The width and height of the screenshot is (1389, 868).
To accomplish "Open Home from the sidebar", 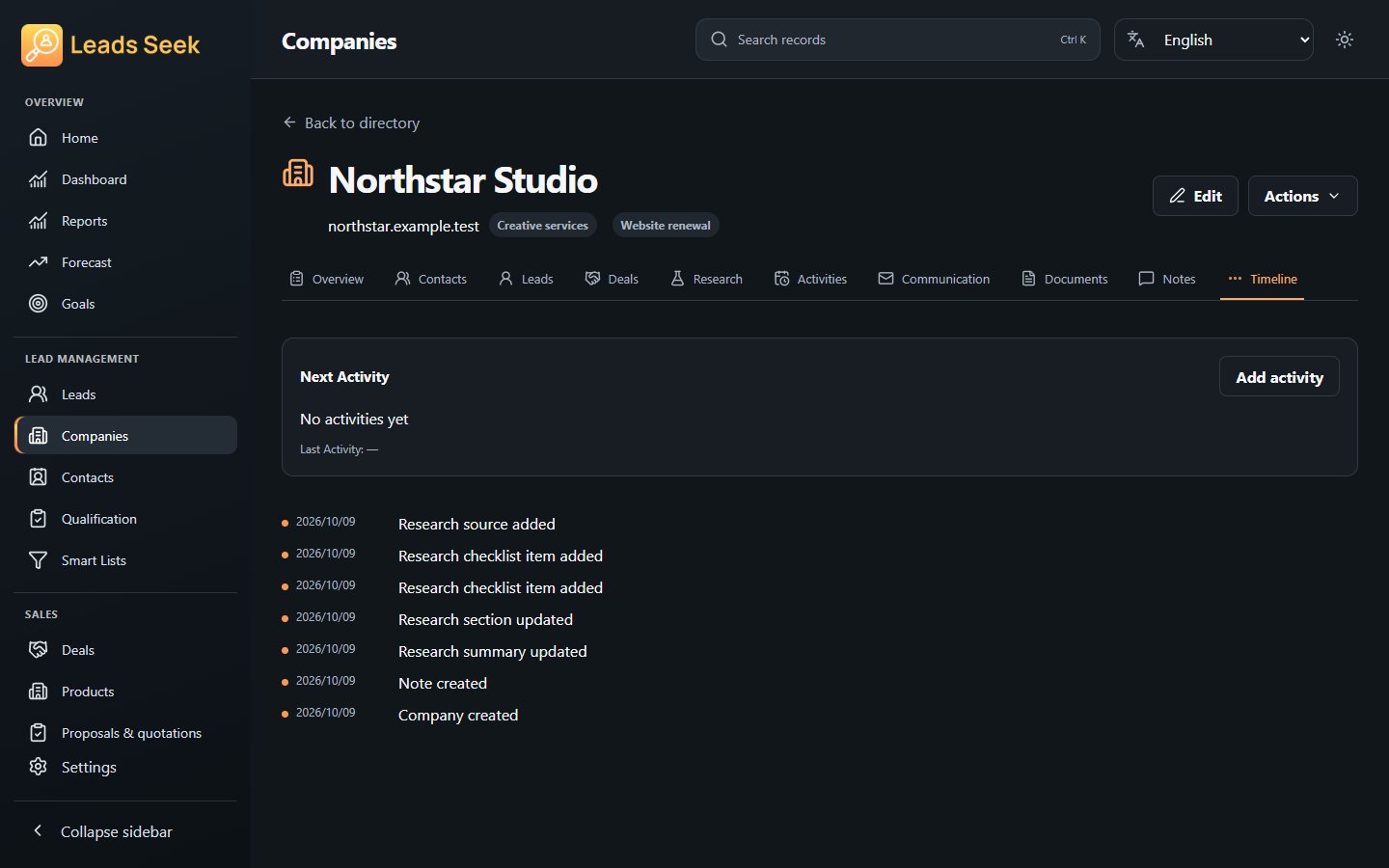I will (125, 138).
